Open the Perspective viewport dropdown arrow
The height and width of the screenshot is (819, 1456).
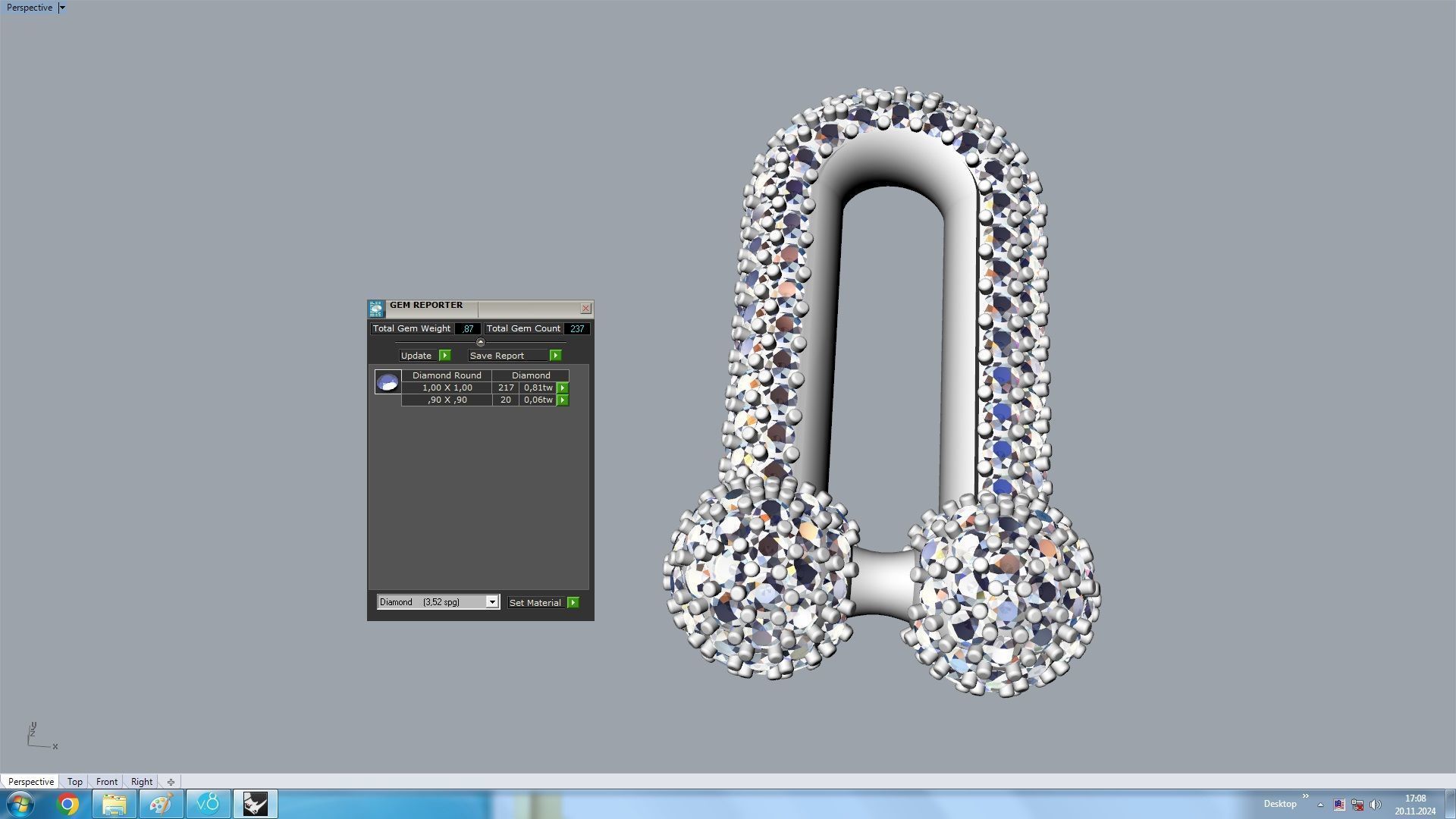(x=62, y=8)
